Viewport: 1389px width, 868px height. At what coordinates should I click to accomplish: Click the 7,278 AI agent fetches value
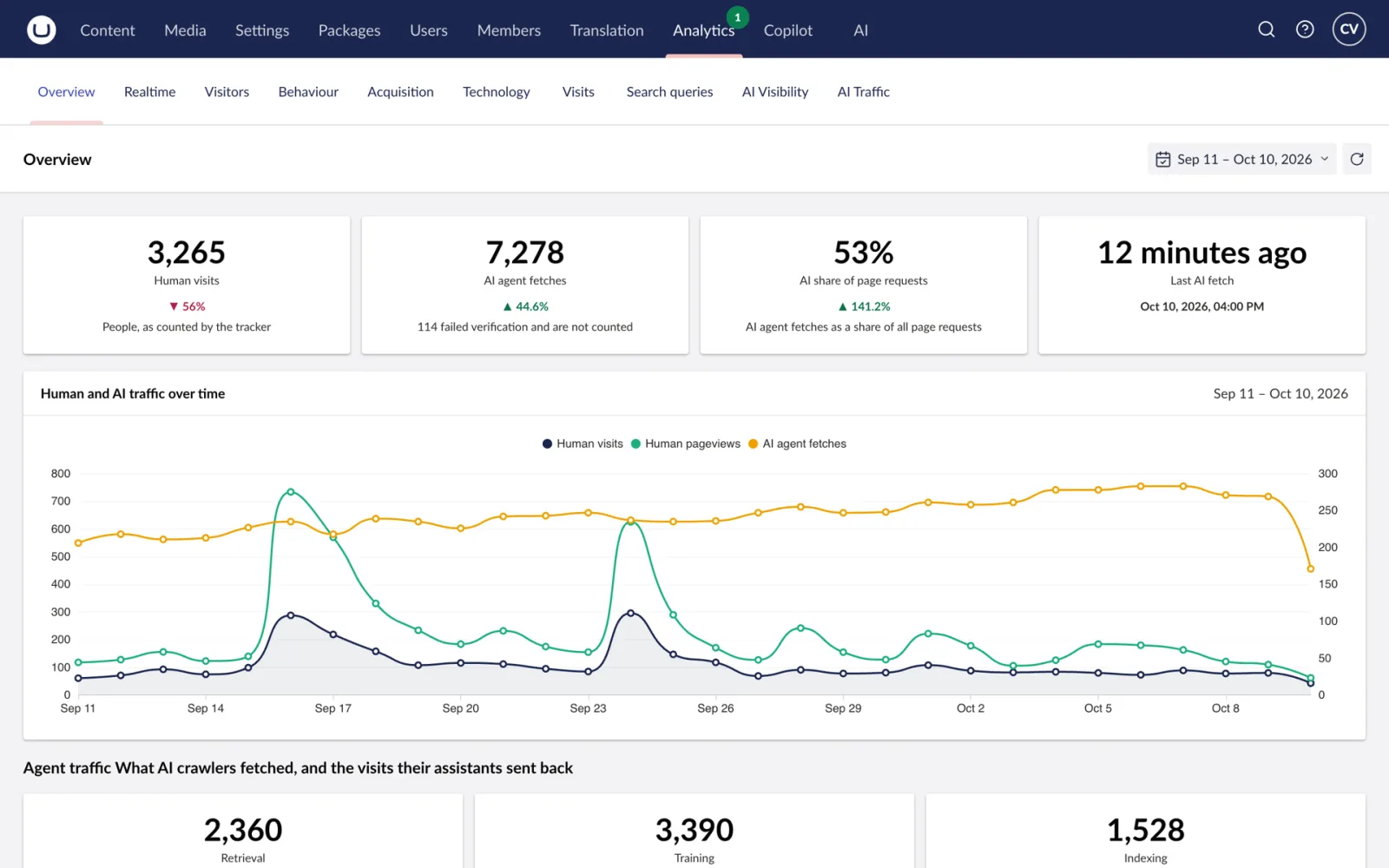525,253
